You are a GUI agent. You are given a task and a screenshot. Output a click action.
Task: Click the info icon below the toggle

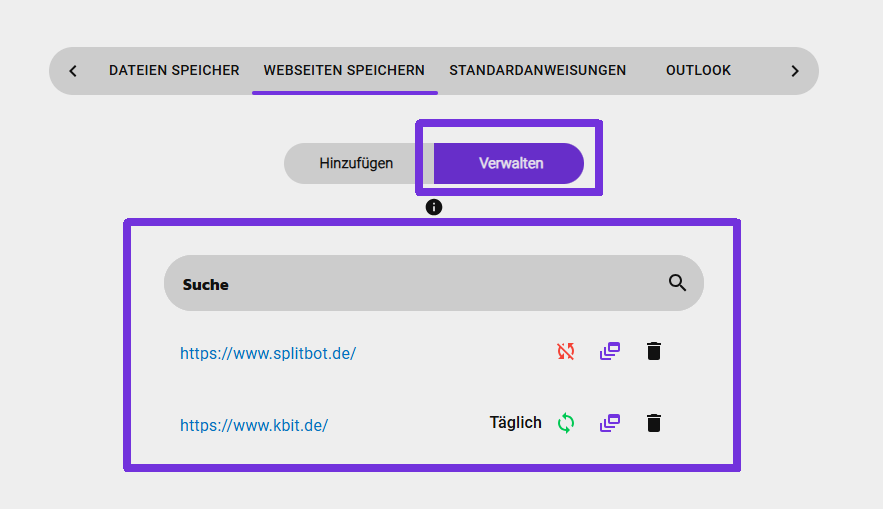pyautogui.click(x=434, y=207)
